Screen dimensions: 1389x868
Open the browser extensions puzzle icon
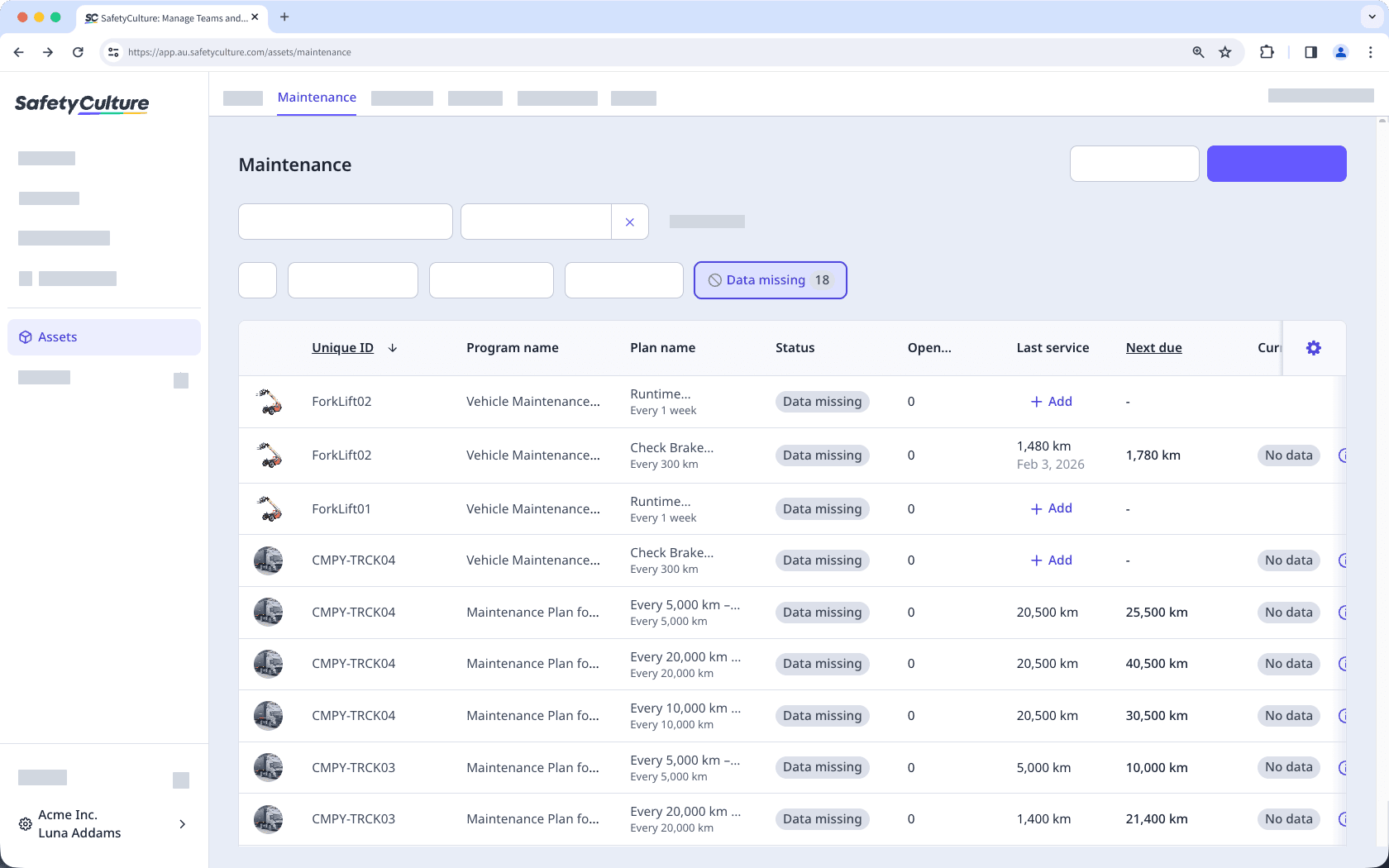[1267, 51]
